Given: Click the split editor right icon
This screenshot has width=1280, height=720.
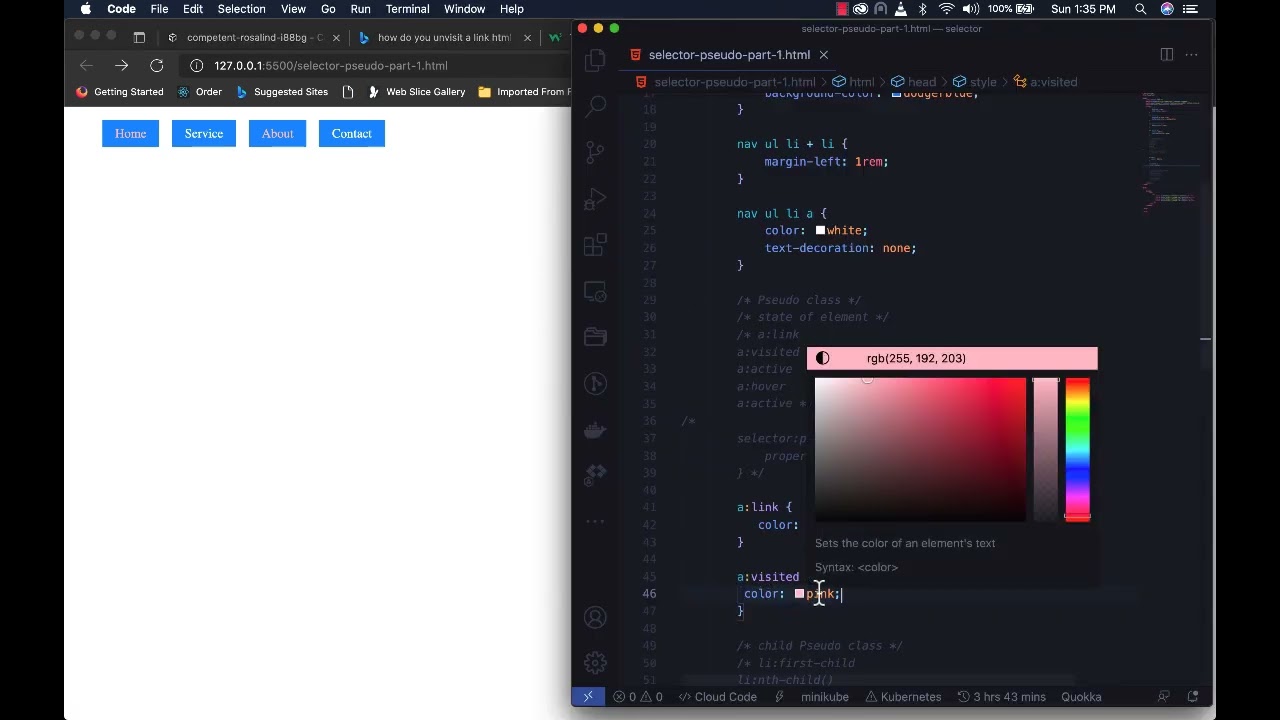Looking at the screenshot, I should pos(1166,55).
